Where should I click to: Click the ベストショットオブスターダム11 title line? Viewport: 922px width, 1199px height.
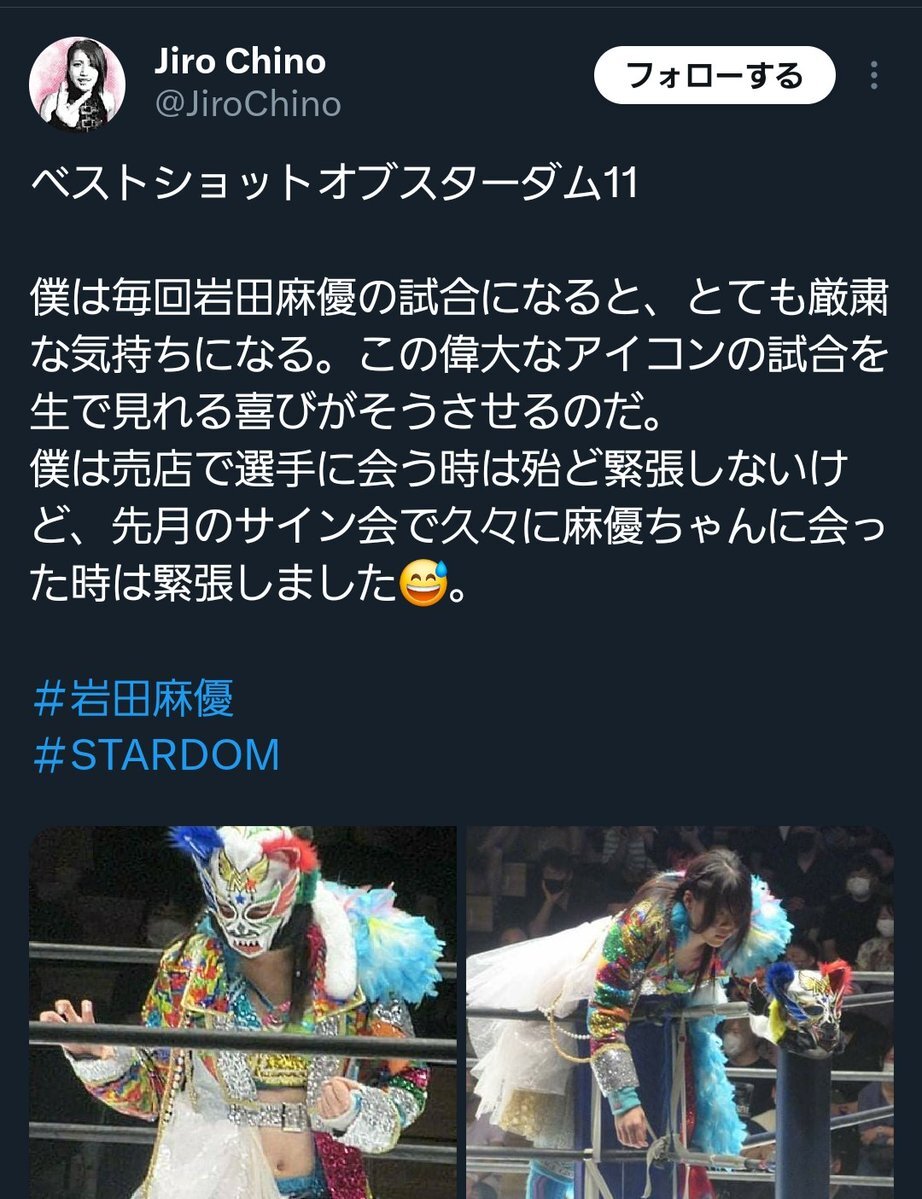(x=334, y=184)
